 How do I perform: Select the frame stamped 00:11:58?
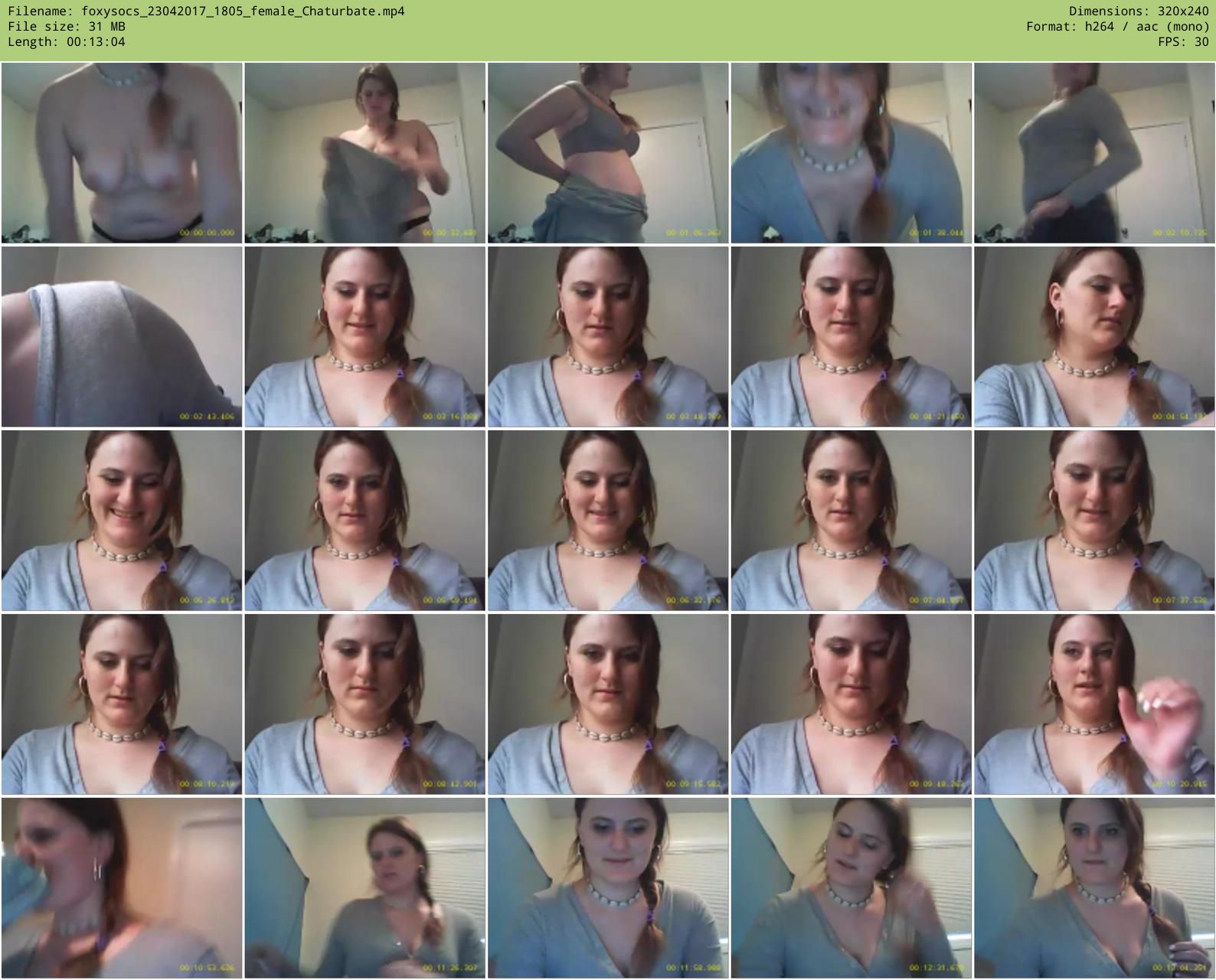(x=608, y=888)
